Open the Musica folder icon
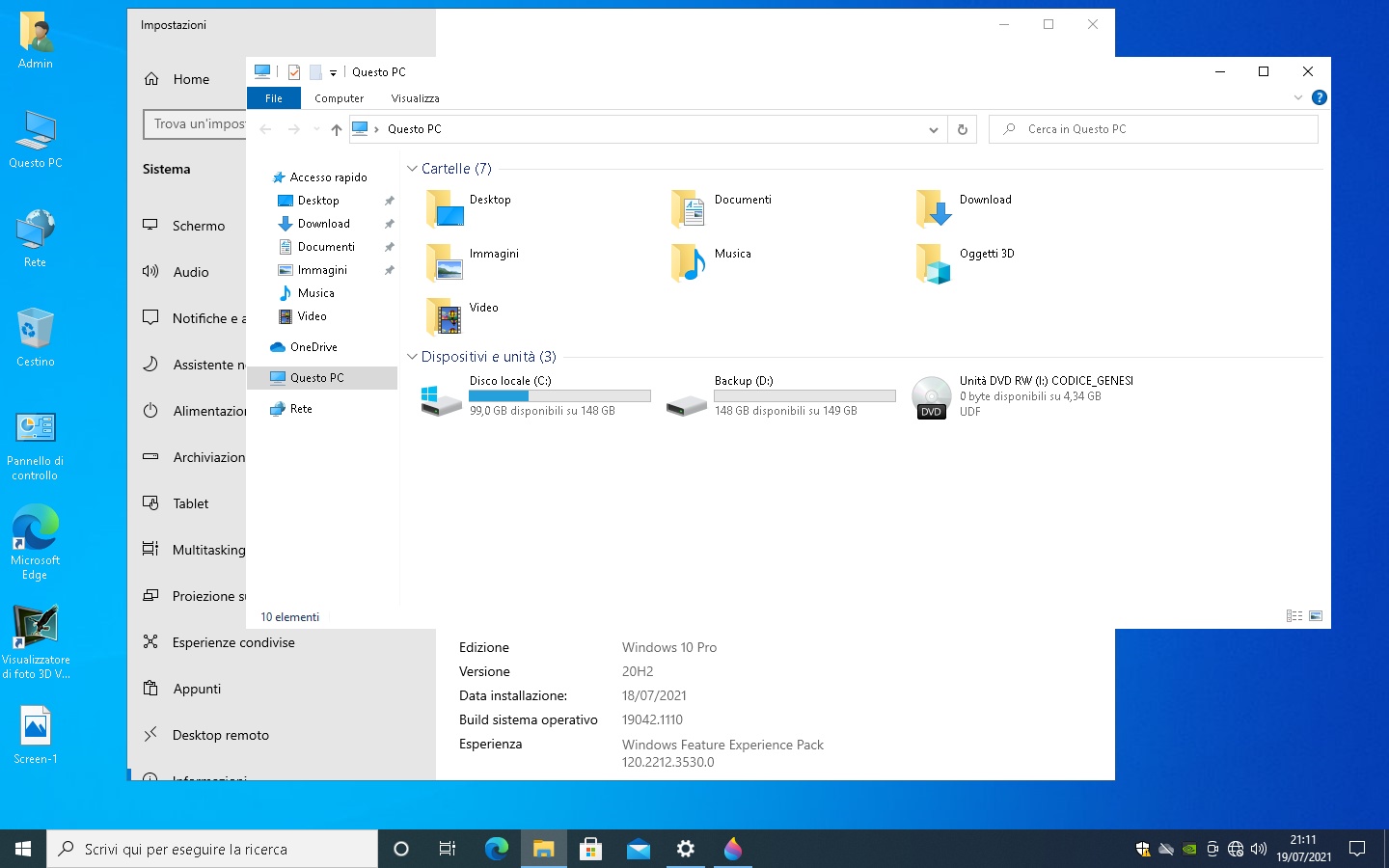Image resolution: width=1389 pixels, height=868 pixels. (689, 262)
